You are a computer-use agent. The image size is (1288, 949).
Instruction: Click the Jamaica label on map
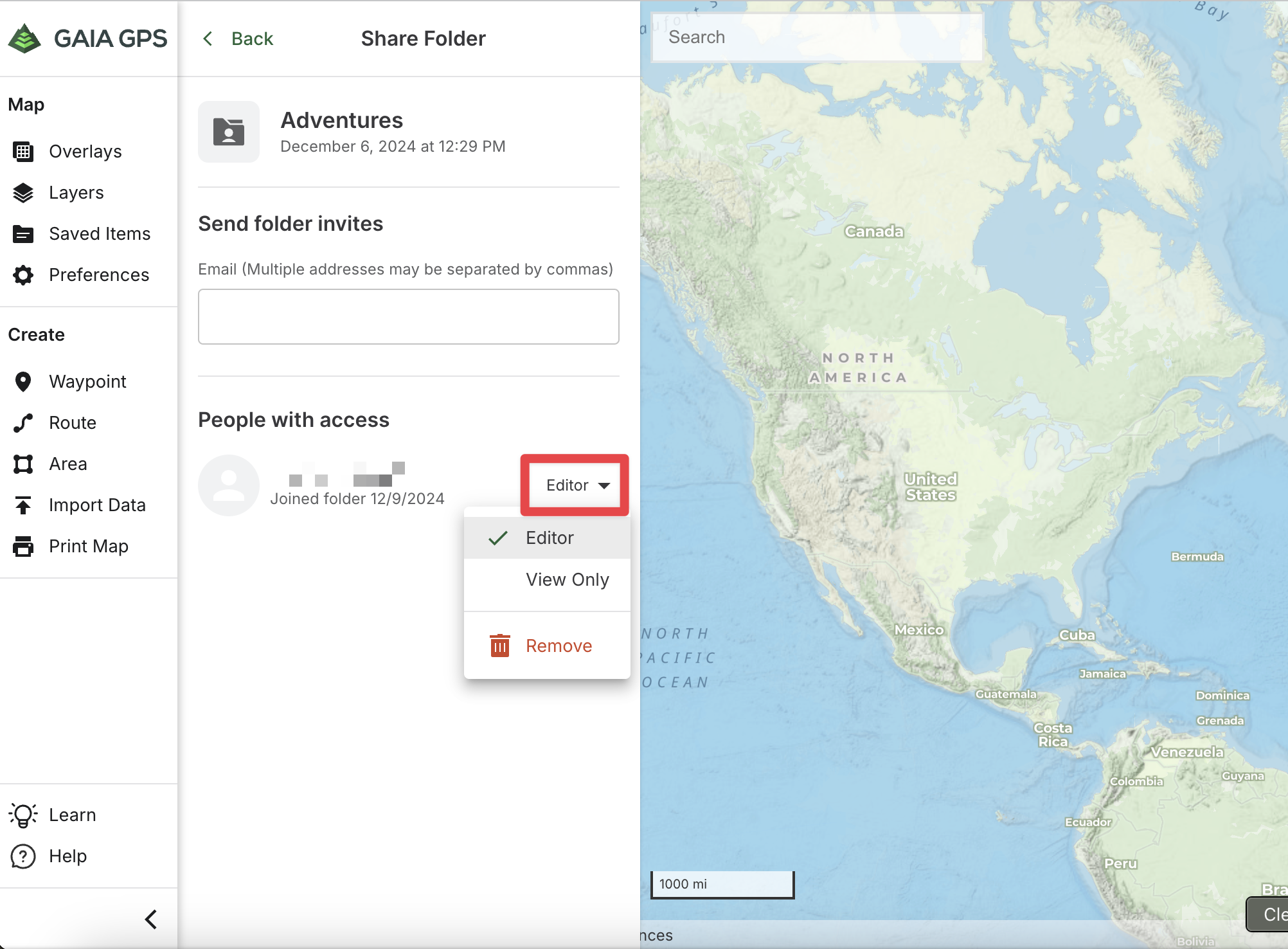tap(1103, 674)
